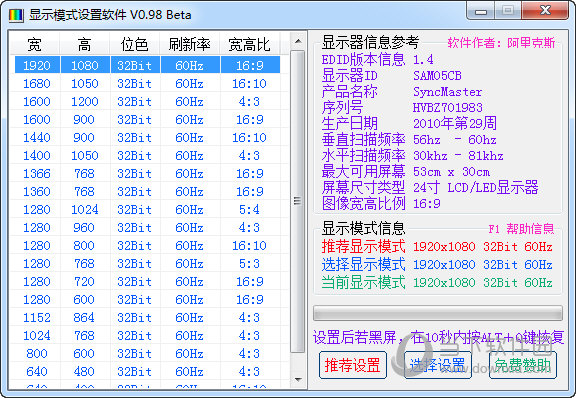The height and width of the screenshot is (398, 576).
Task: Click the 产品名称 value SyncMaster
Action: point(447,92)
